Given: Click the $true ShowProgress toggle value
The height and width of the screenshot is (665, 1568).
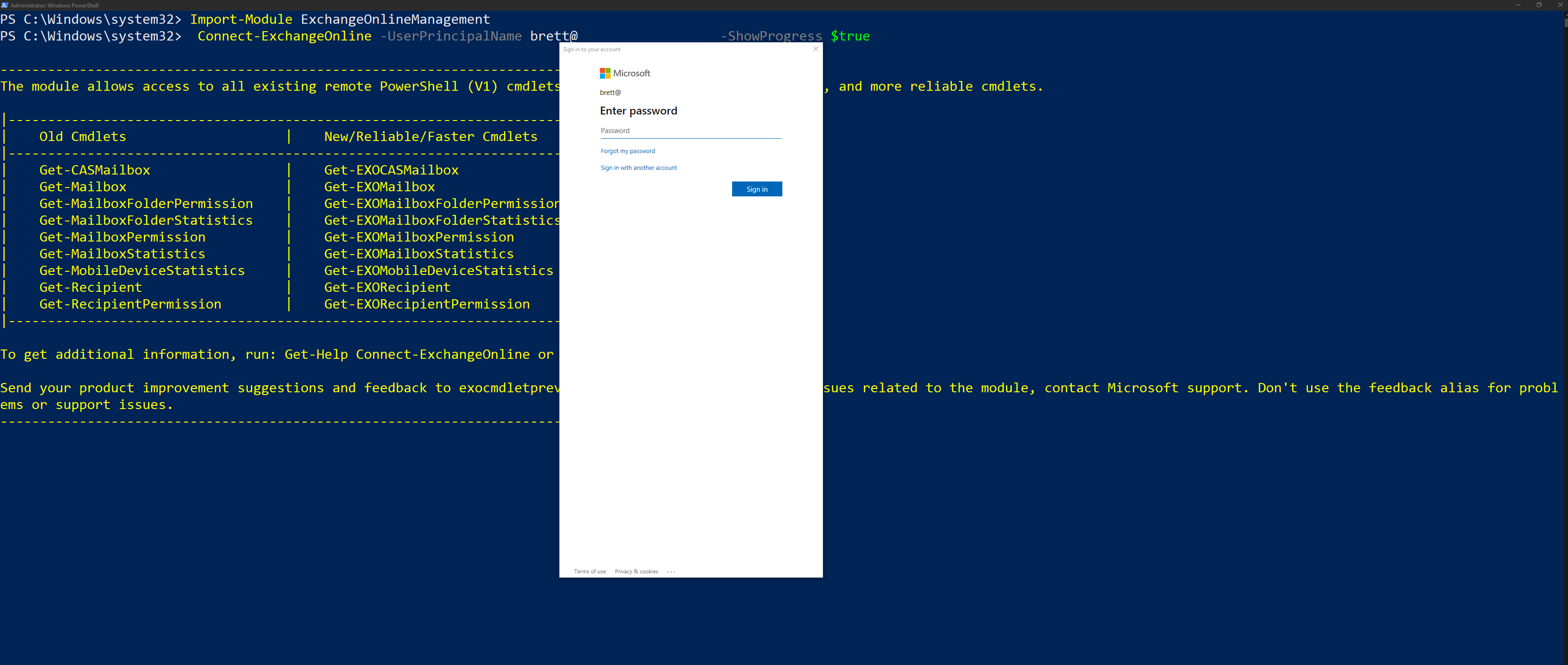Looking at the screenshot, I should [x=849, y=36].
